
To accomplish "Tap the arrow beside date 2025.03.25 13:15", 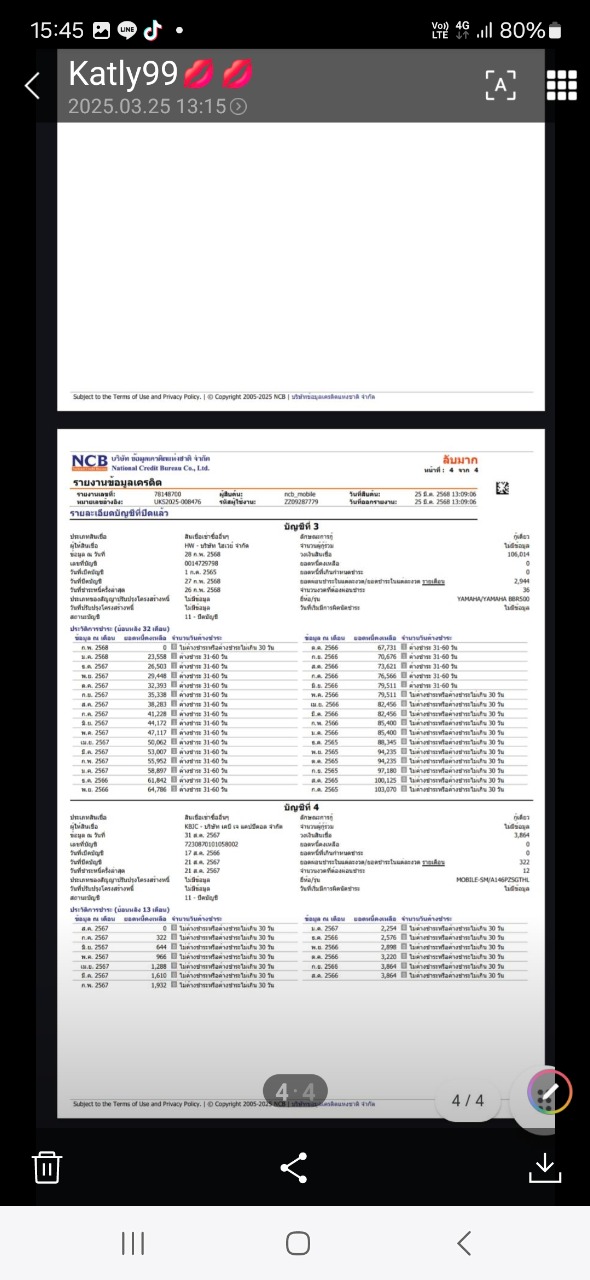I will 238,106.
